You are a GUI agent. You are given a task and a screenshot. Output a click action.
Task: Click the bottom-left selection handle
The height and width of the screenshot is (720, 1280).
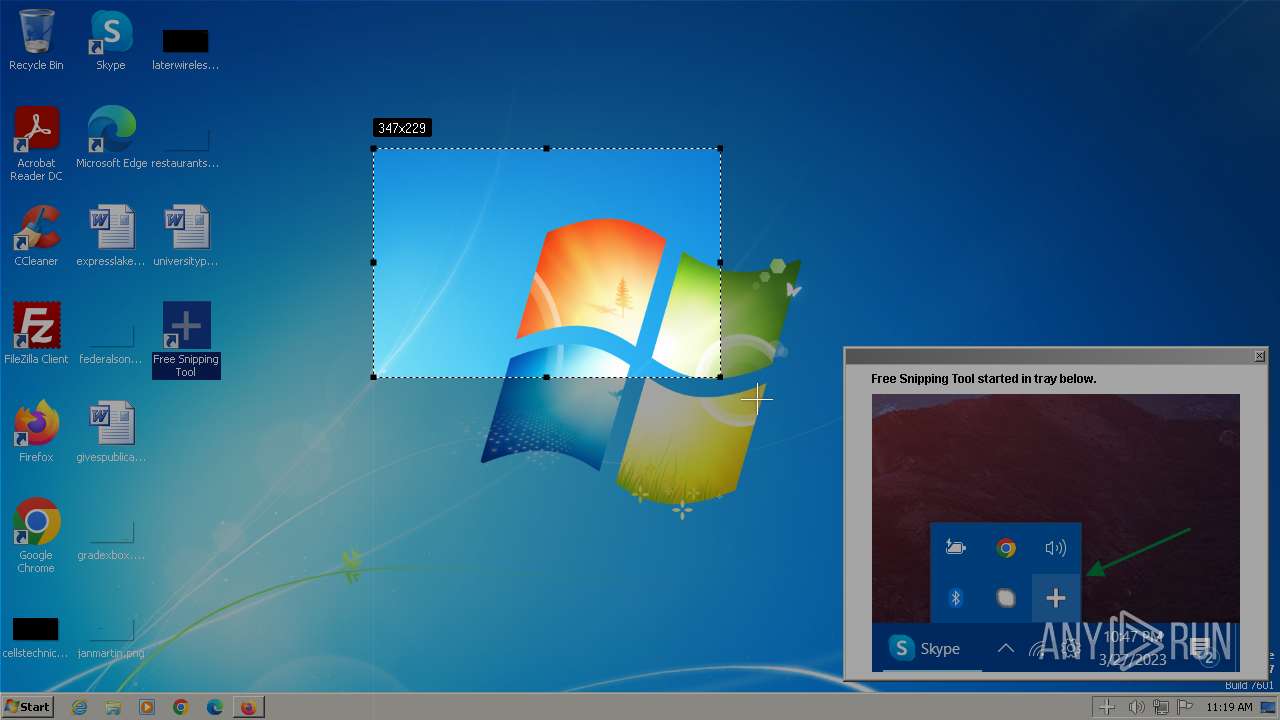tap(374, 377)
